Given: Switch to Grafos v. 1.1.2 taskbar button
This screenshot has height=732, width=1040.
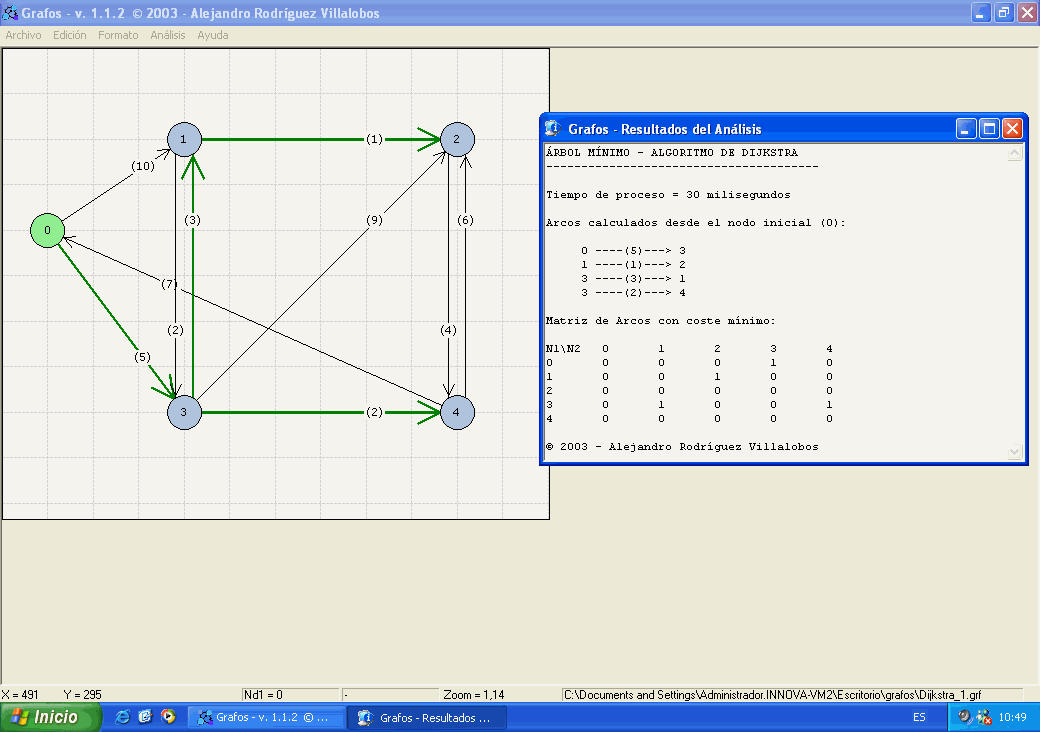Looking at the screenshot, I should [x=267, y=717].
